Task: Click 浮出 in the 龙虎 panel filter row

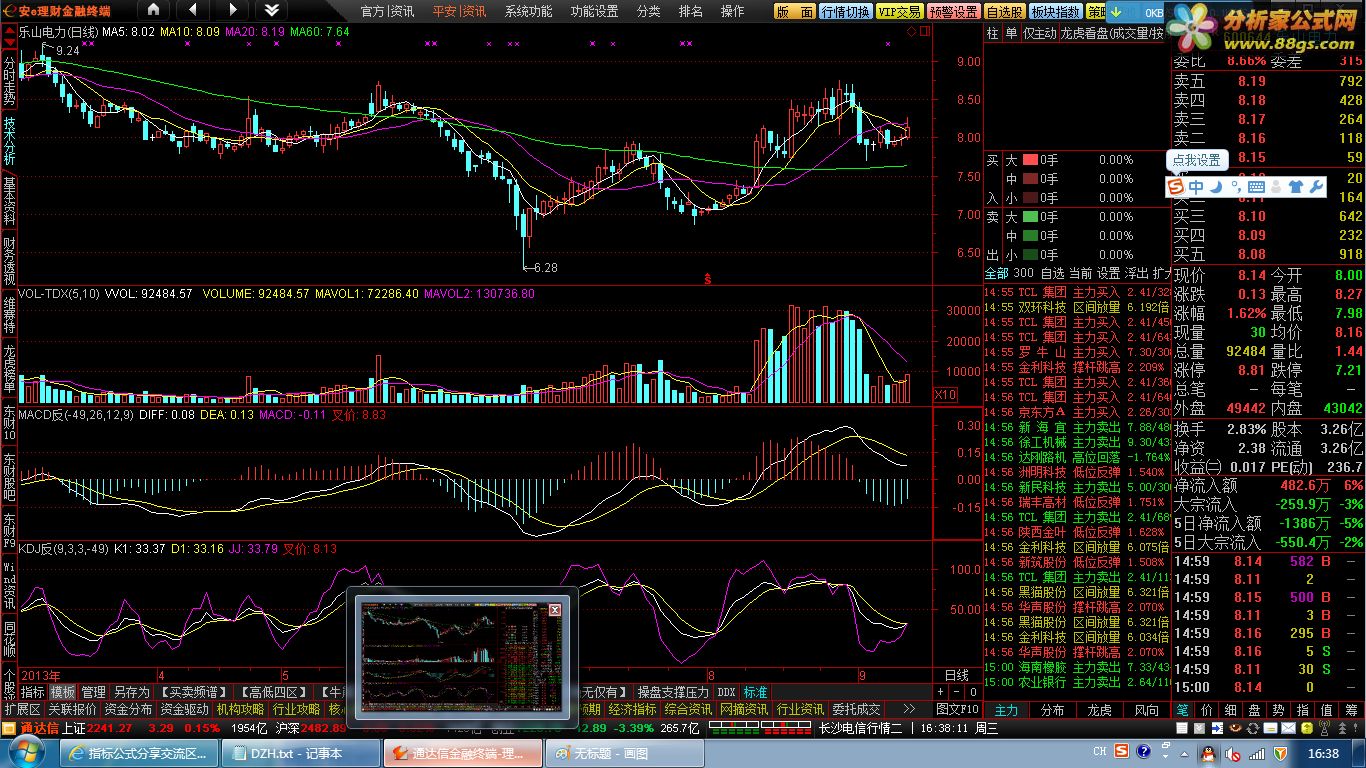Action: pyautogui.click(x=1136, y=273)
